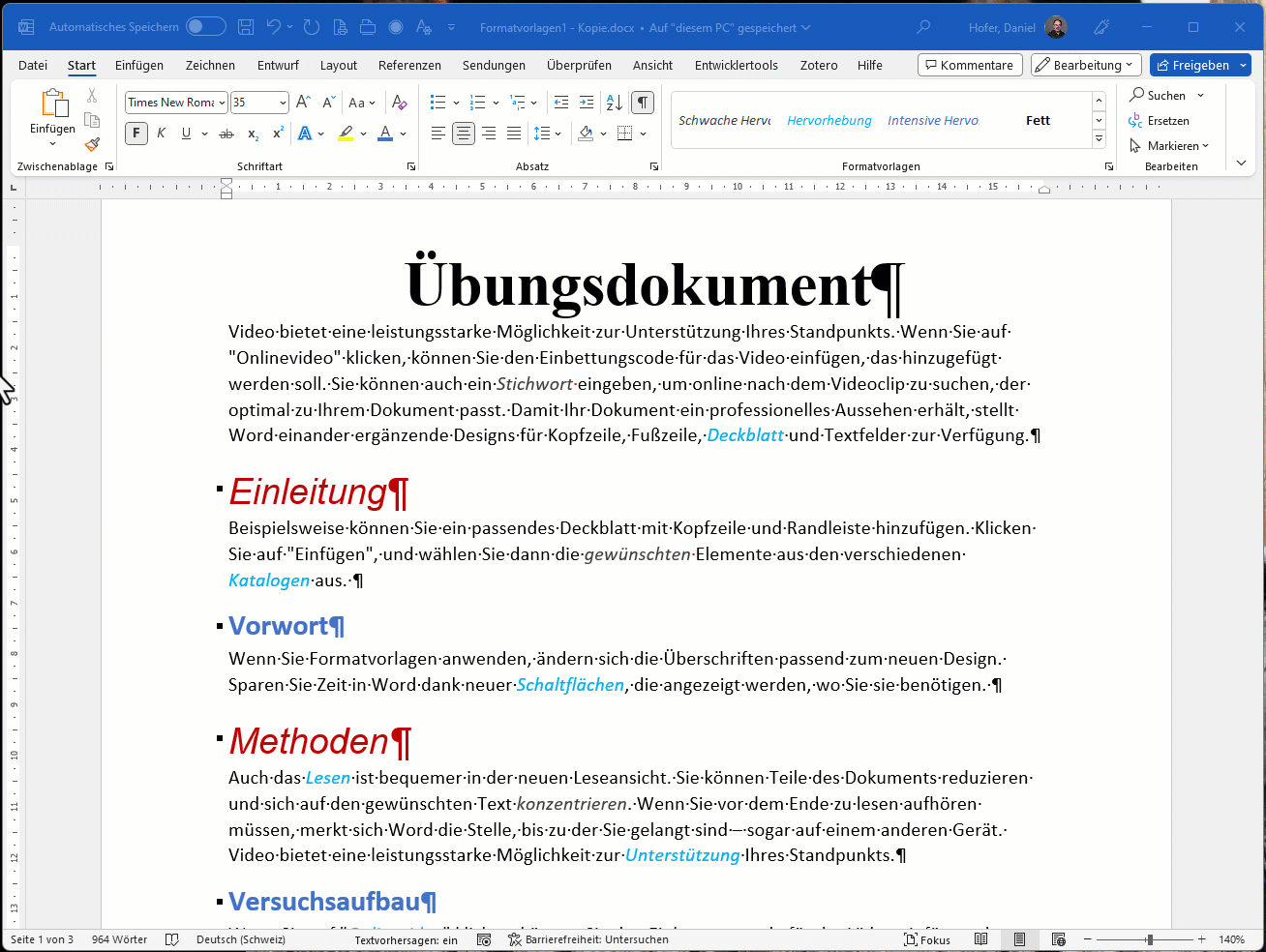Screen dimensions: 1266x952
Task: Apply strikethrough to the selected text
Action: [226, 134]
